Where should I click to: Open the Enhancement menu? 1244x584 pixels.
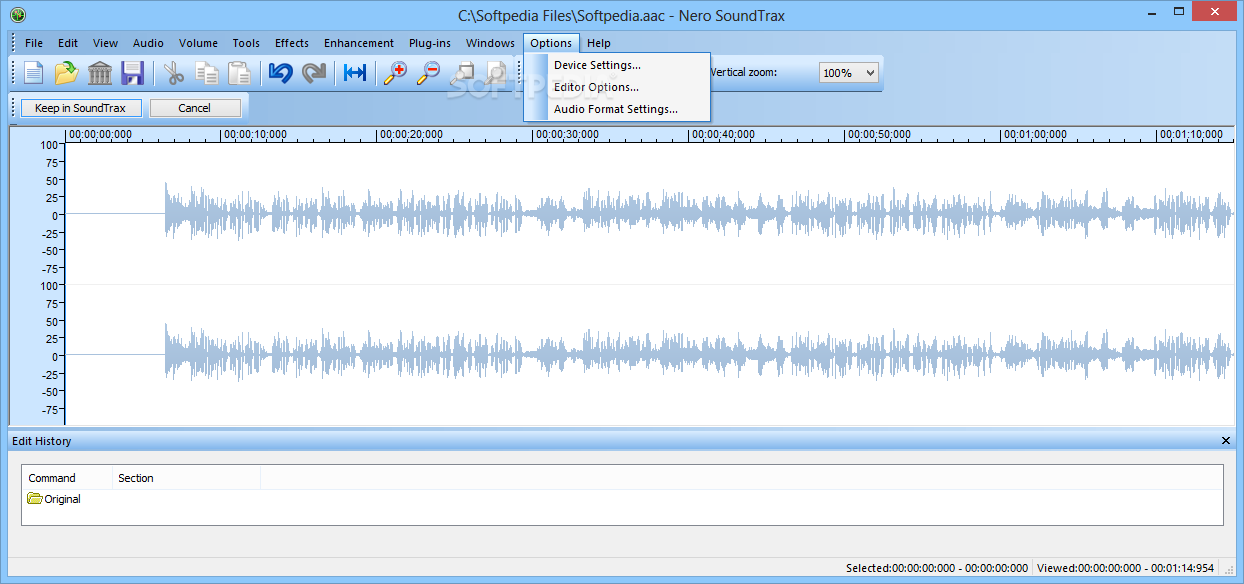(x=359, y=43)
